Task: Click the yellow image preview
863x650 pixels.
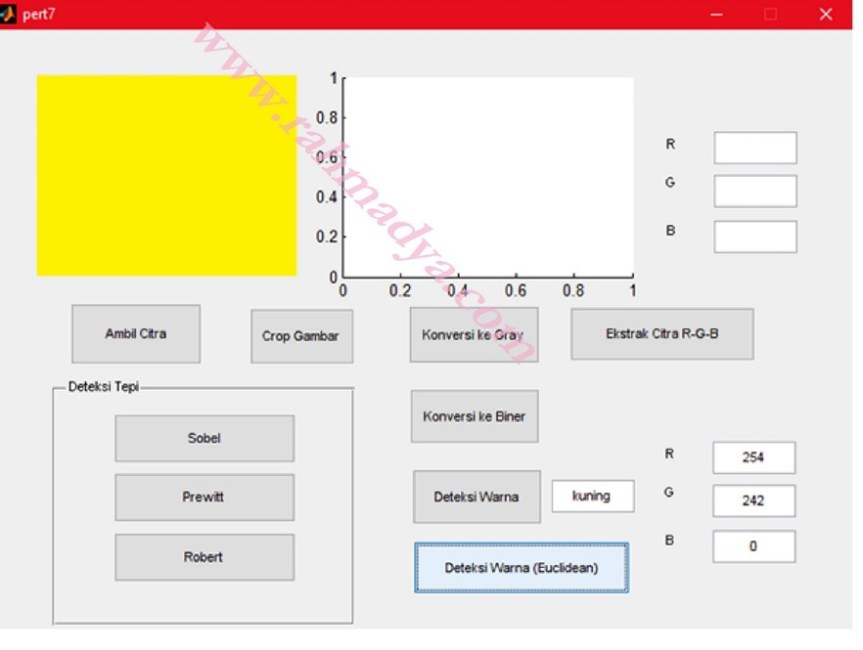Action: coord(166,175)
